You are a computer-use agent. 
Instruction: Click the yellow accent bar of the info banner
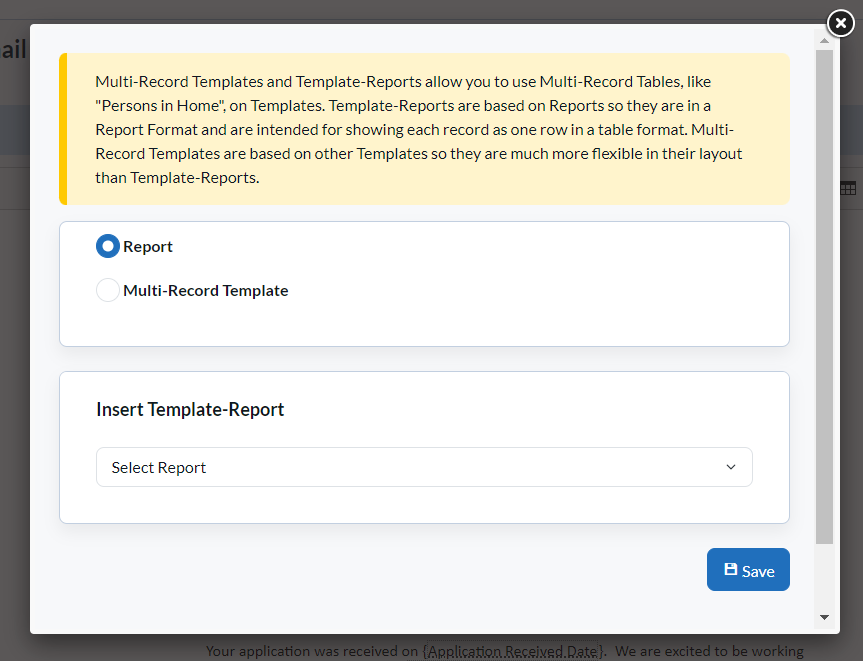coord(63,129)
